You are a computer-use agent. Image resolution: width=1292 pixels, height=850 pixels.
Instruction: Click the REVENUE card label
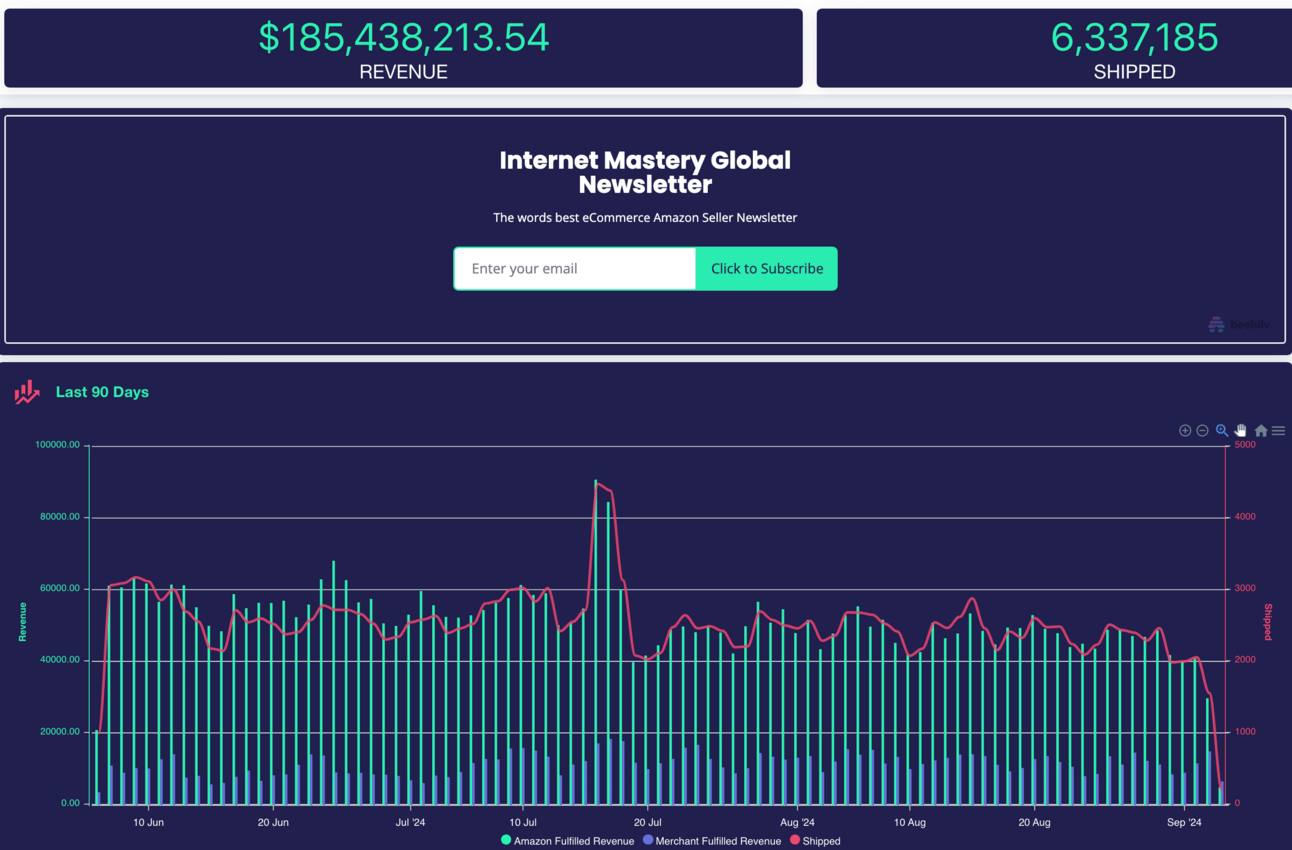pyautogui.click(x=404, y=72)
